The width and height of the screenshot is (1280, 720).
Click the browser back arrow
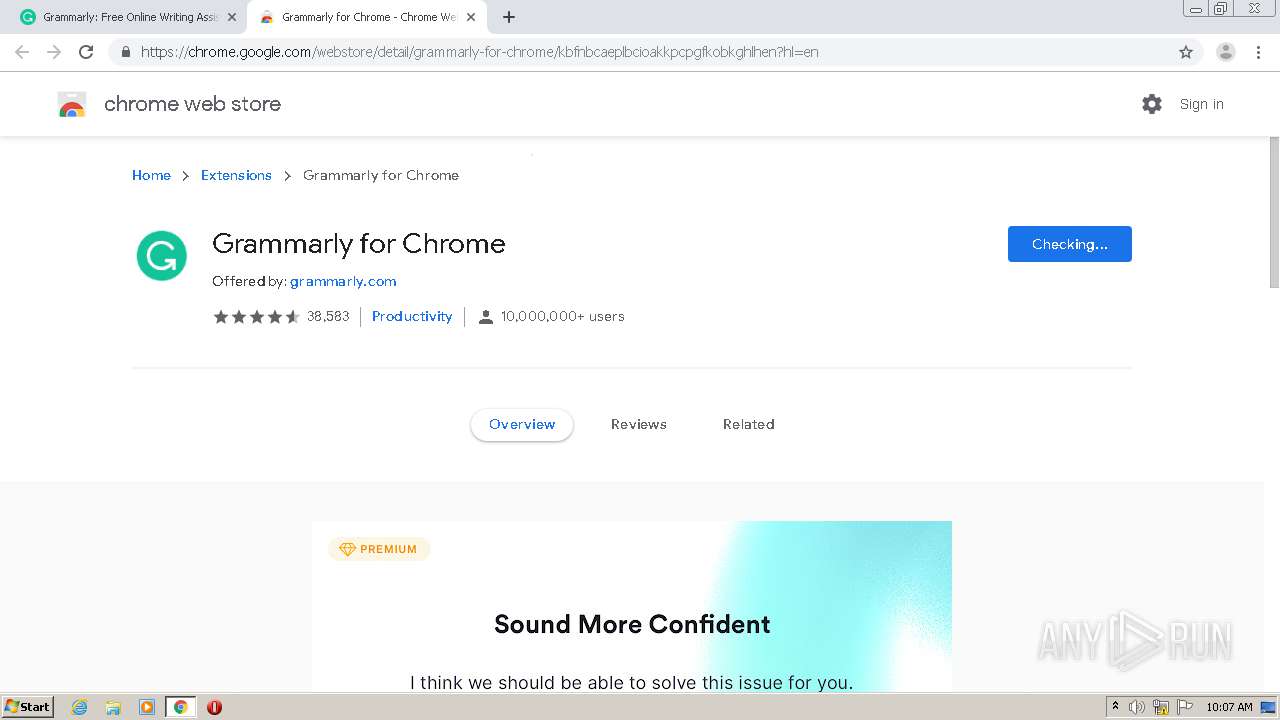coord(22,52)
